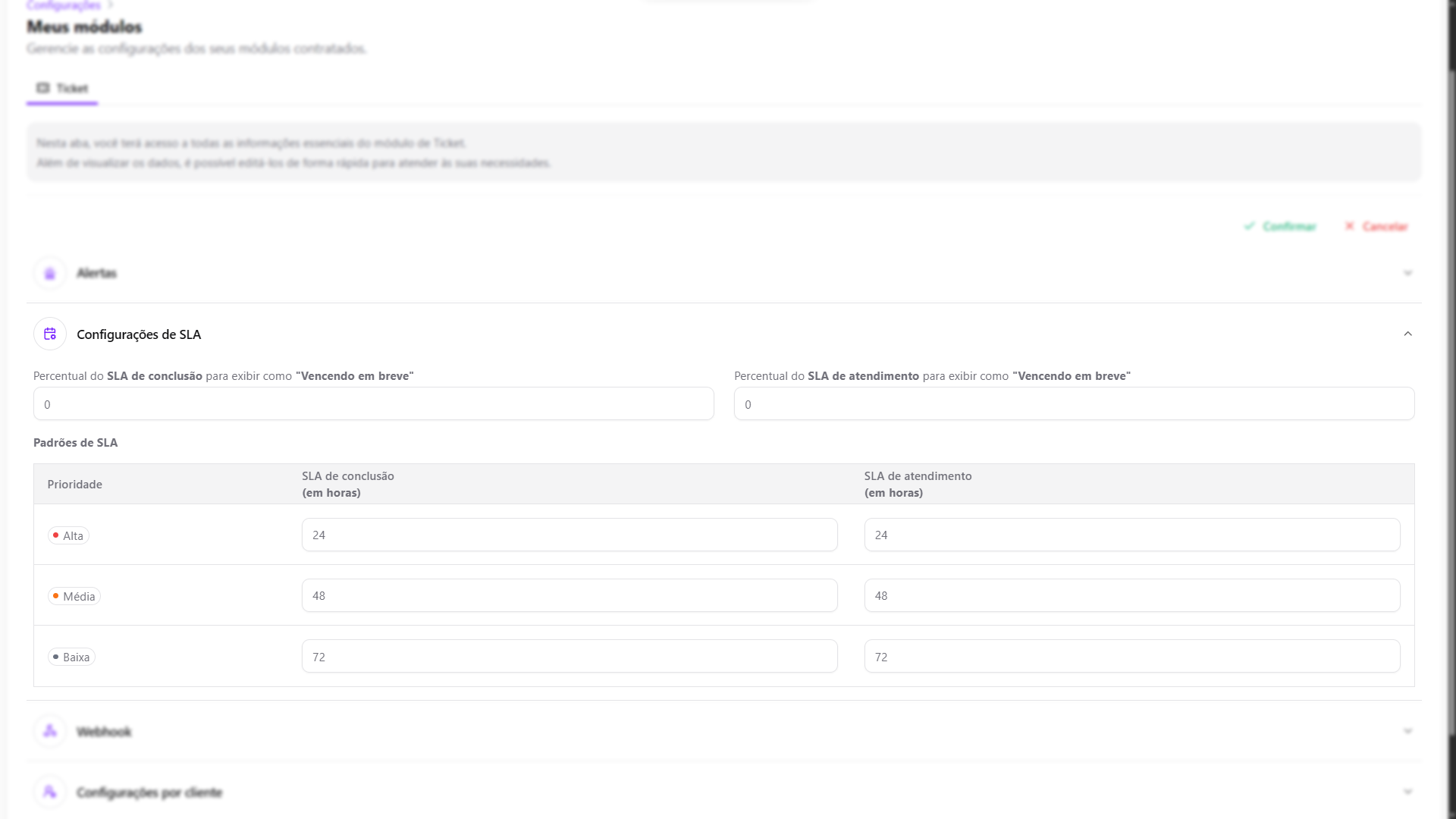
Task: Edit Baixa priority SLA de conclusão hours
Action: tap(569, 657)
